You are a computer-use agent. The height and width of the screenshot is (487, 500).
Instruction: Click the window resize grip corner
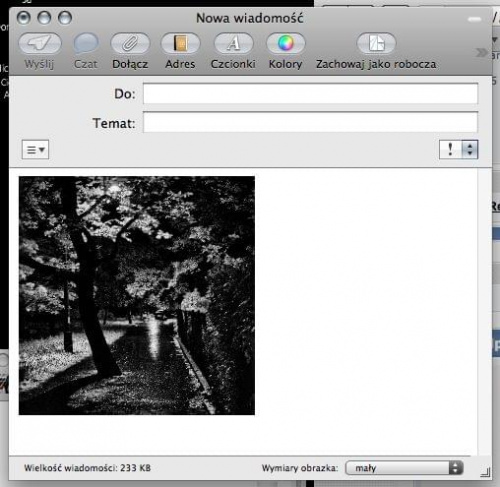click(485, 472)
